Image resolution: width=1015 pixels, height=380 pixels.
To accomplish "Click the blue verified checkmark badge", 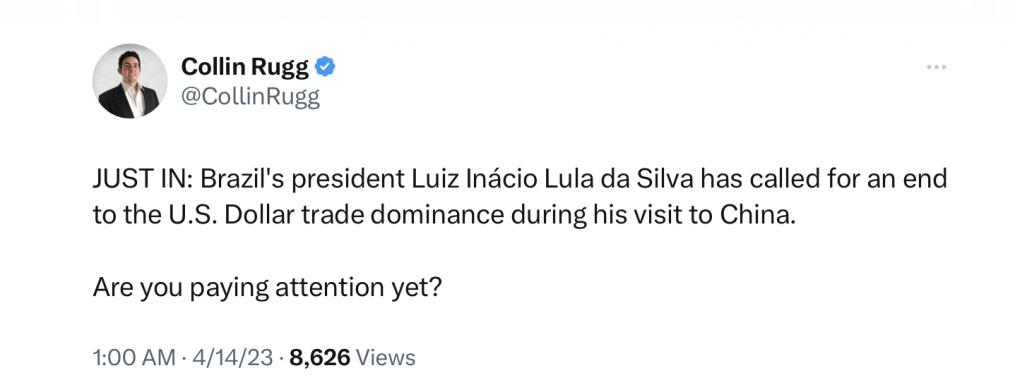I will (325, 67).
